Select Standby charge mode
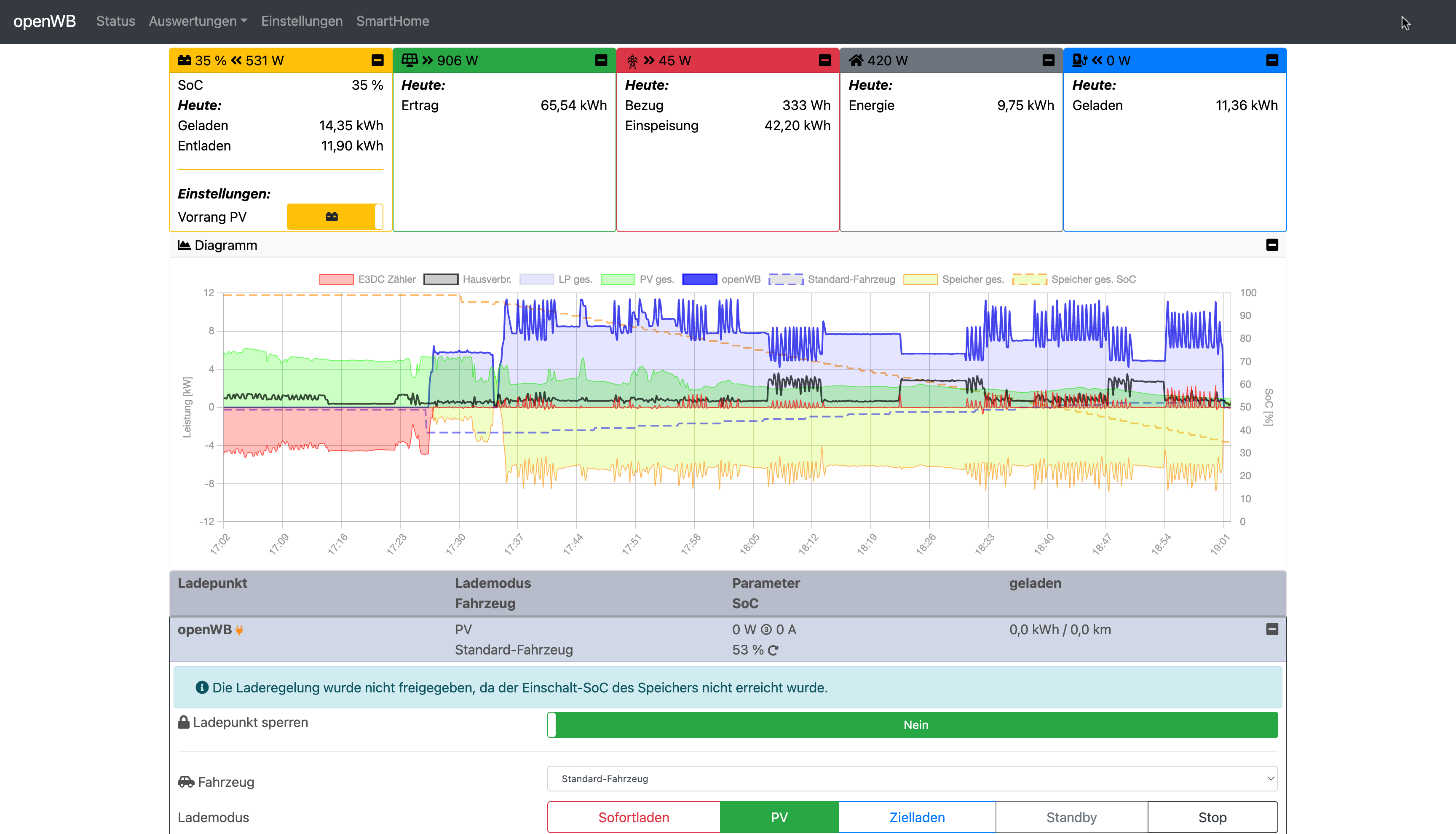 click(x=1071, y=818)
